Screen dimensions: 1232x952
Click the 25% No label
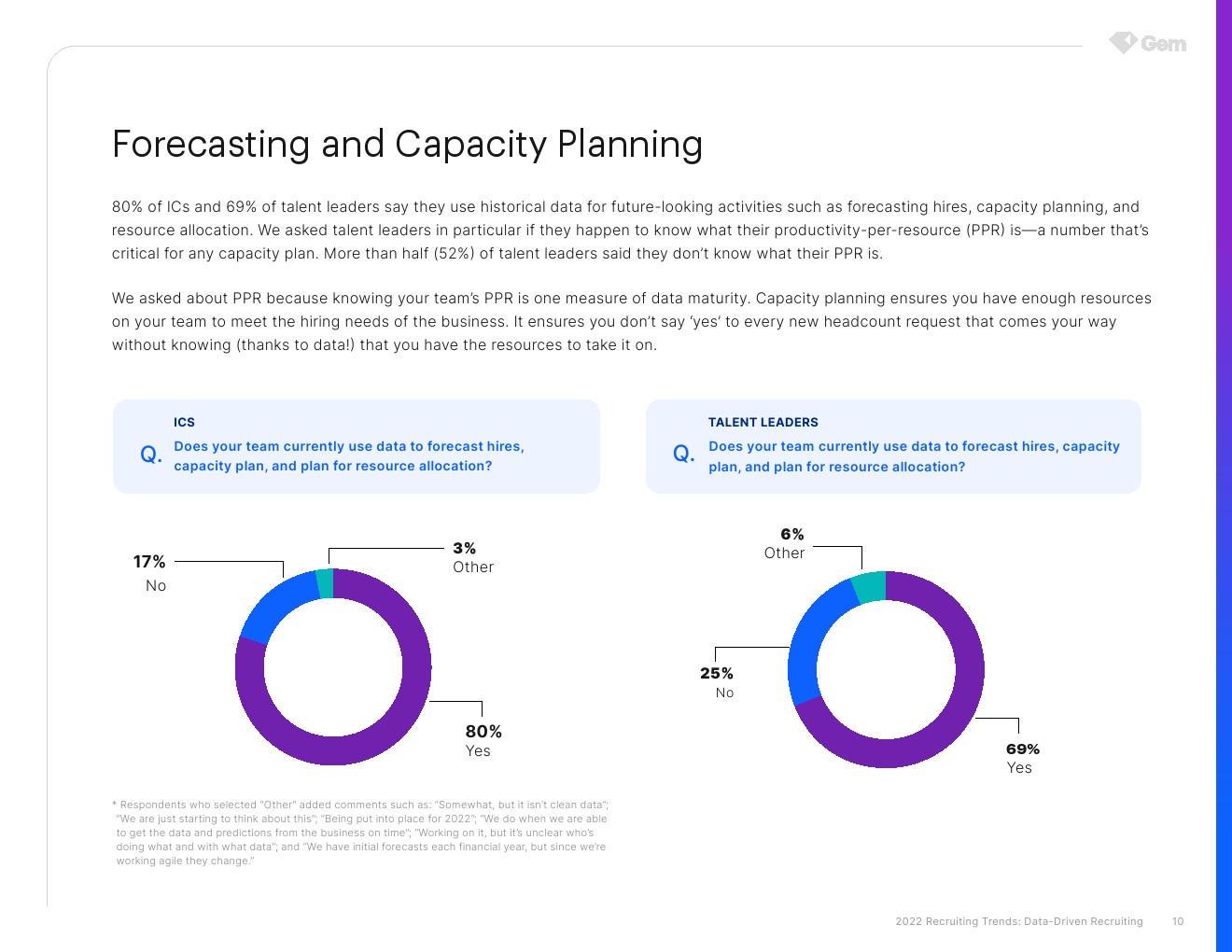coord(717,682)
